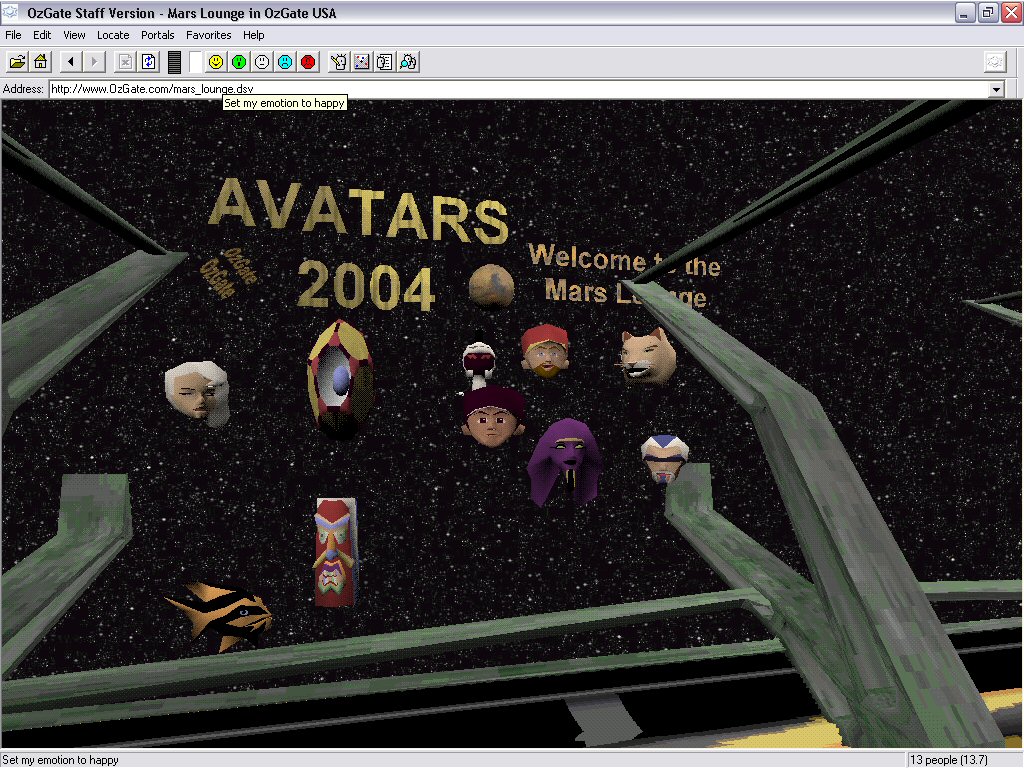
Task: Click the purple hooded avatar head
Action: pos(564,460)
